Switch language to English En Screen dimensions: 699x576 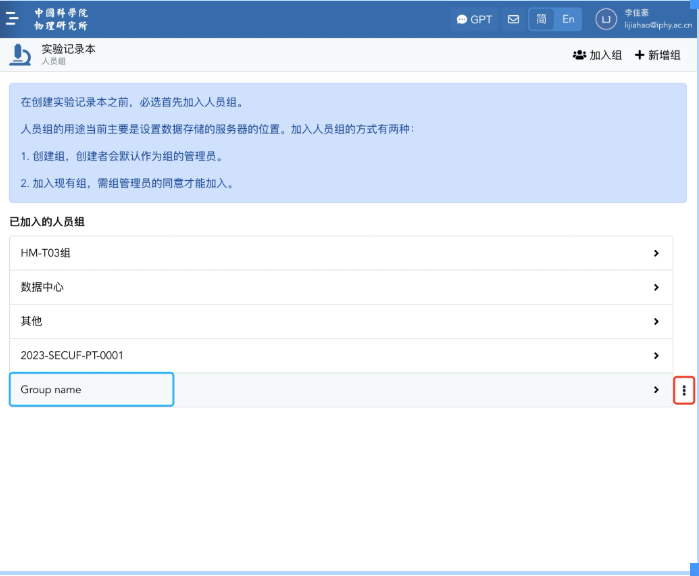568,19
